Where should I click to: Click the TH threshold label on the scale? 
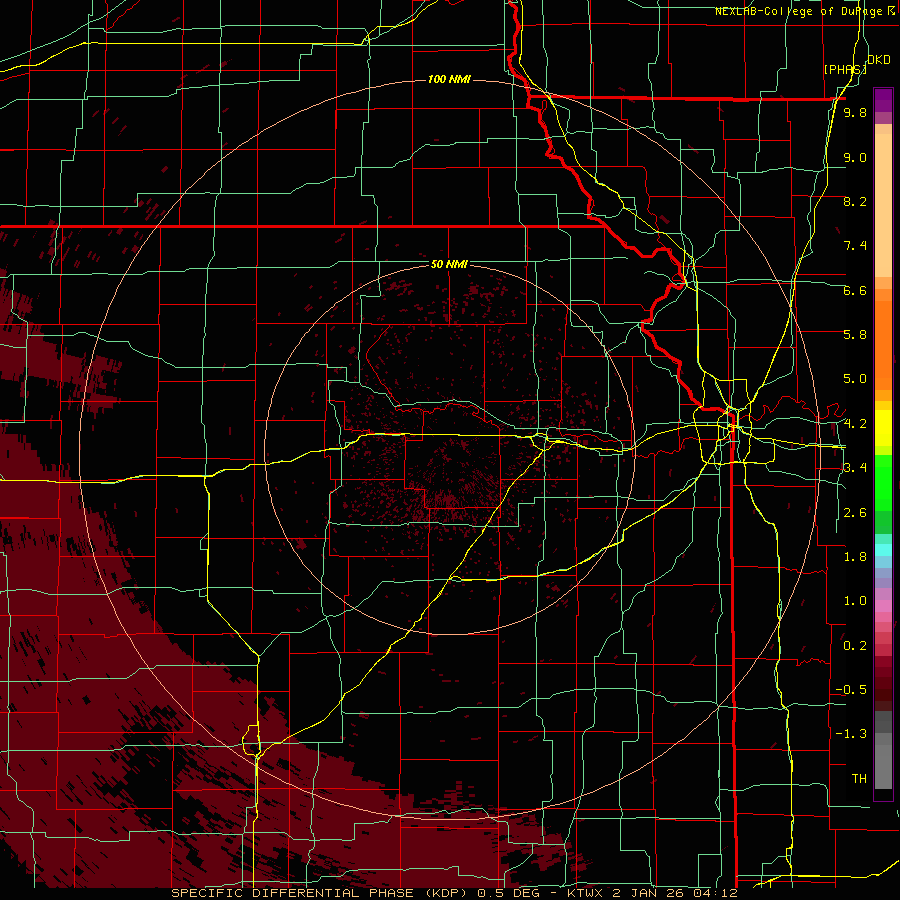tap(859, 779)
